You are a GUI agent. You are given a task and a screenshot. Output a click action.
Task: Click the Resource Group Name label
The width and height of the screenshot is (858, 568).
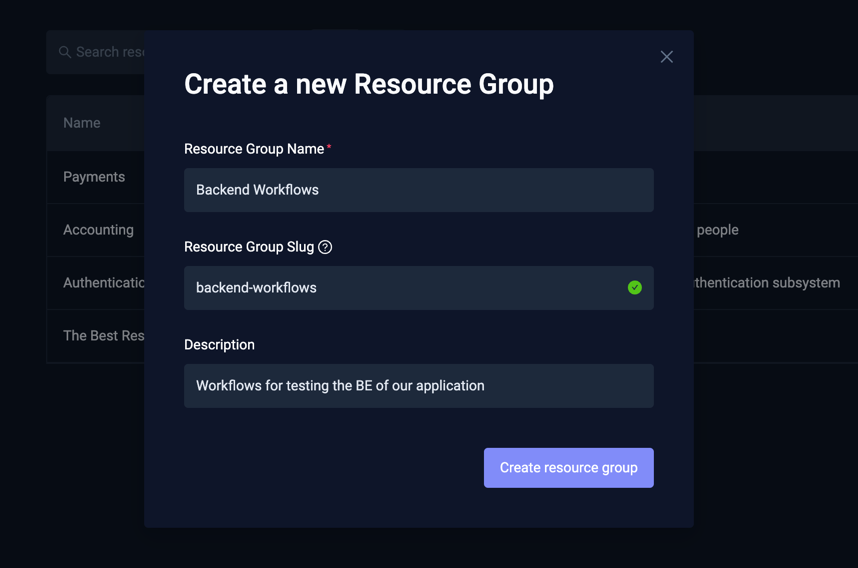(x=254, y=149)
